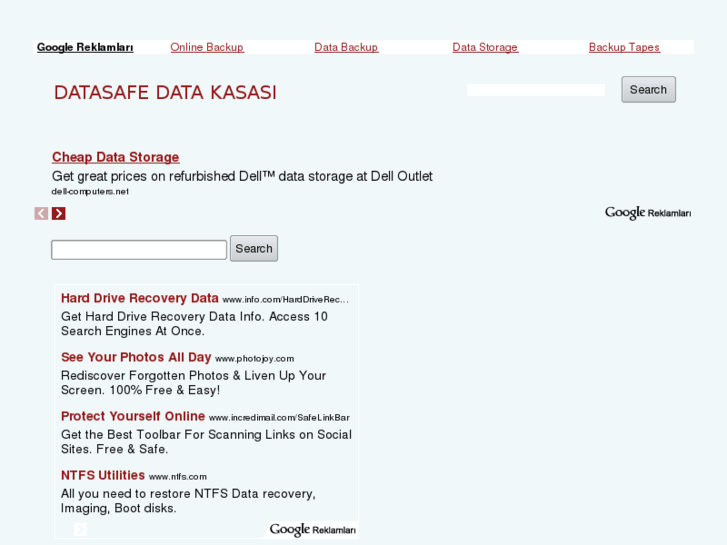Click the Search button below the ad
727x545 pixels.
(x=254, y=248)
